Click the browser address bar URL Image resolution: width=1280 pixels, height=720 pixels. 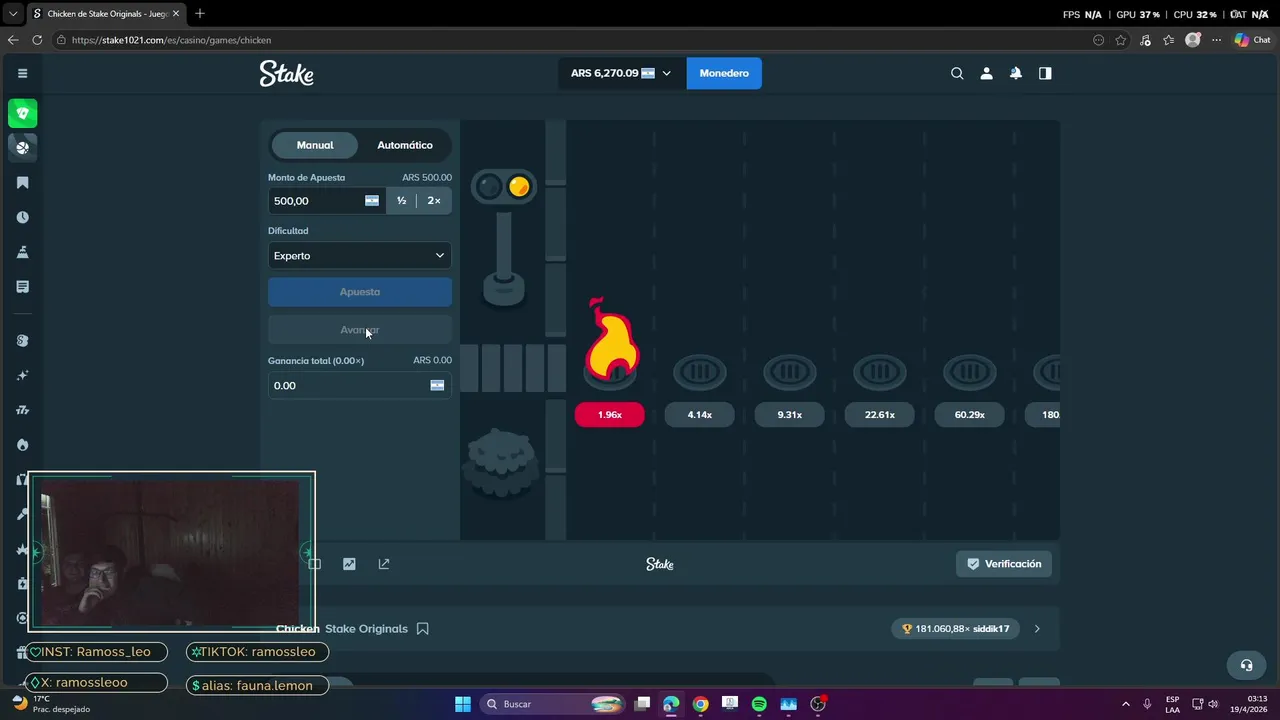coord(172,40)
